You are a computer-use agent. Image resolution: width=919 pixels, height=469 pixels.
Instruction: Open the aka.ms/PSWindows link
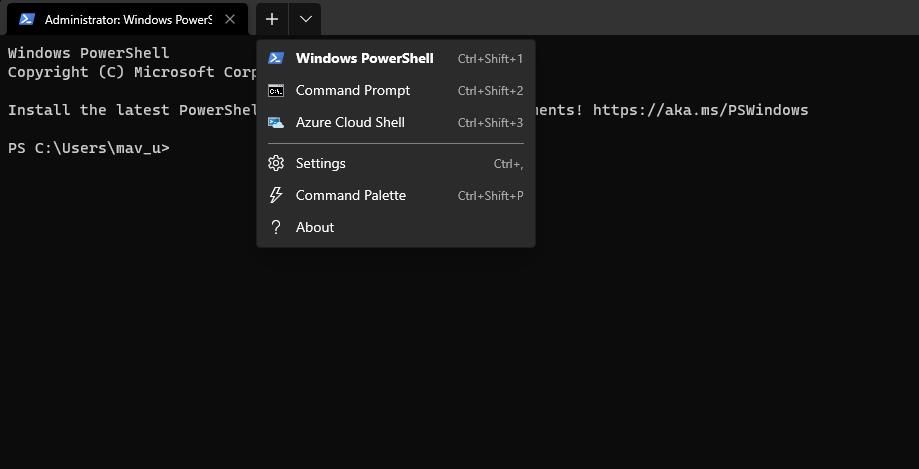pyautogui.click(x=700, y=110)
